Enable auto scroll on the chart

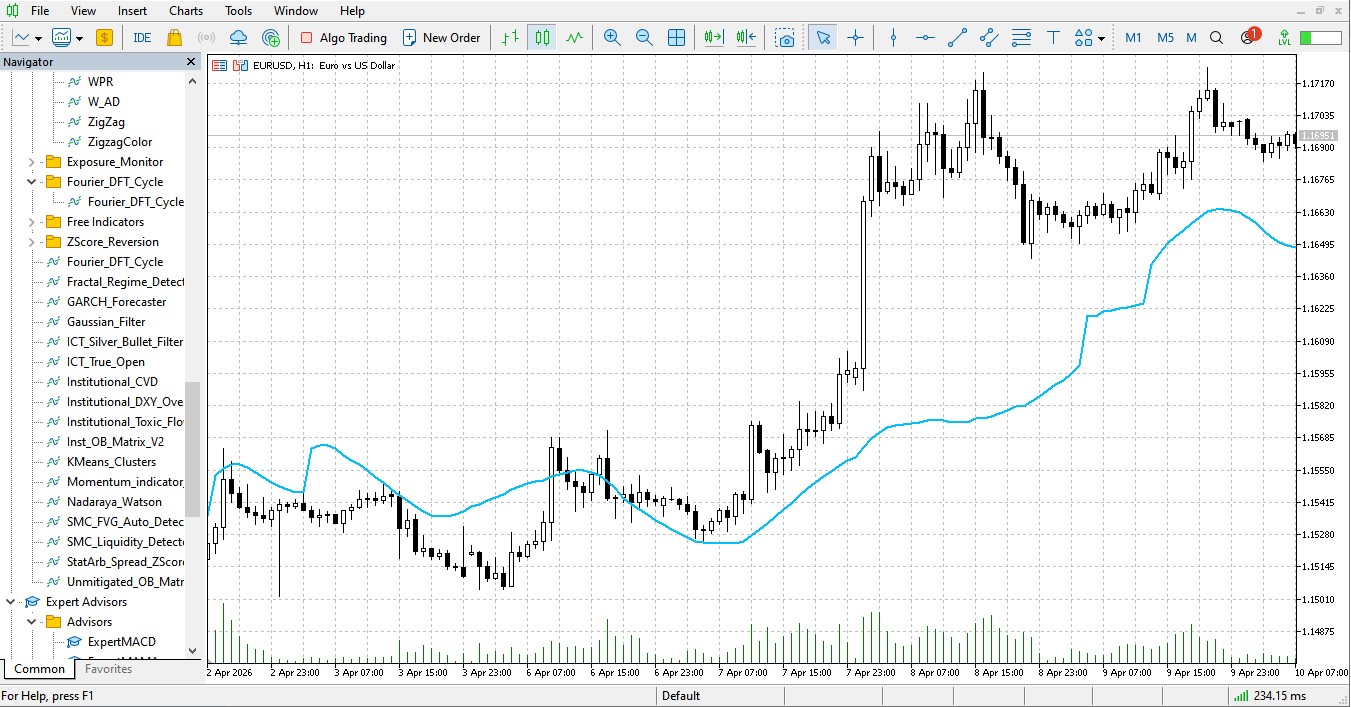tap(713, 37)
